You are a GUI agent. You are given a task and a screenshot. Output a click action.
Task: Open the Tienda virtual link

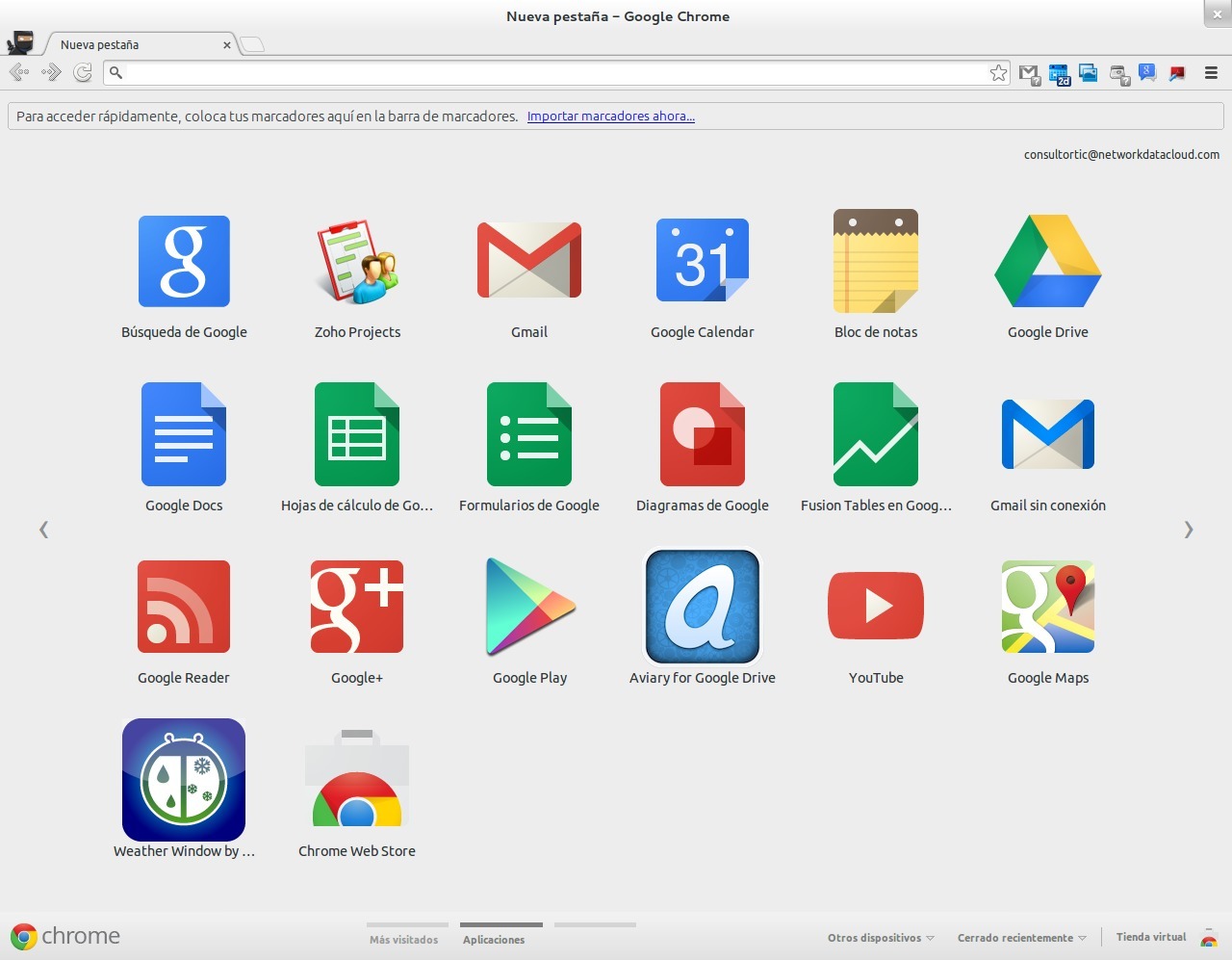pos(1151,936)
